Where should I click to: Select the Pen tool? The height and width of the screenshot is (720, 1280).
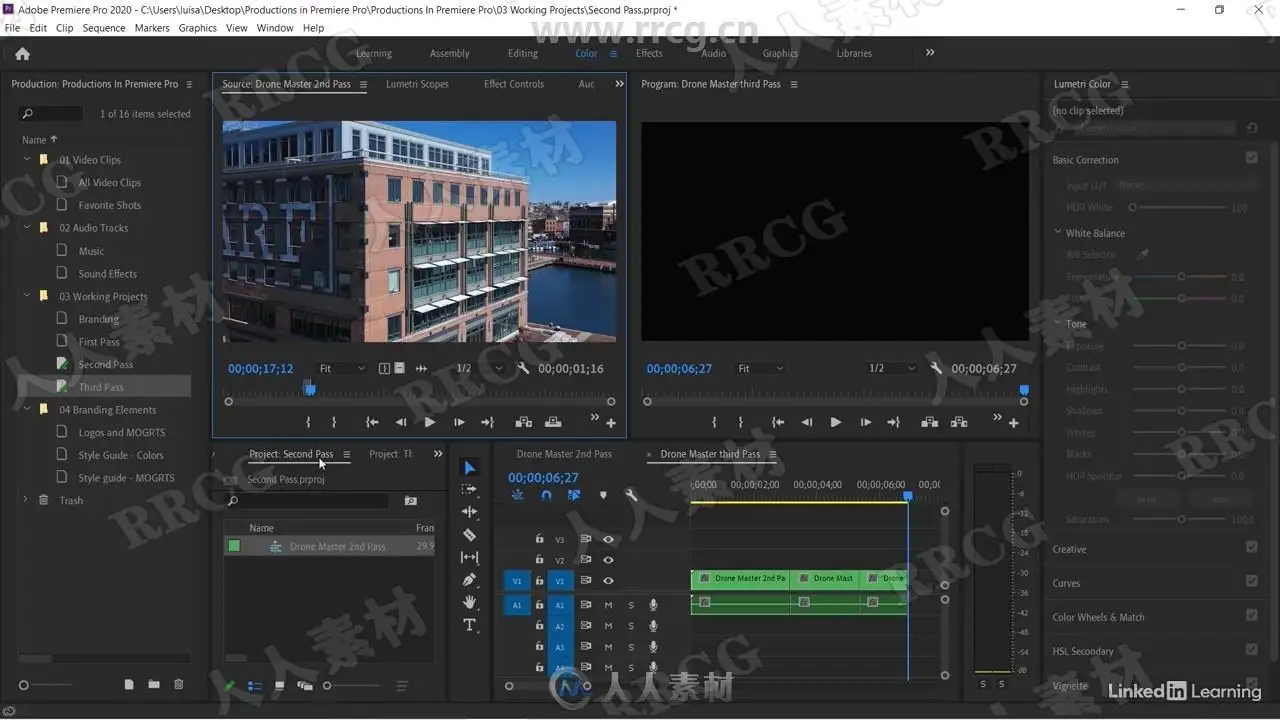[x=469, y=580]
